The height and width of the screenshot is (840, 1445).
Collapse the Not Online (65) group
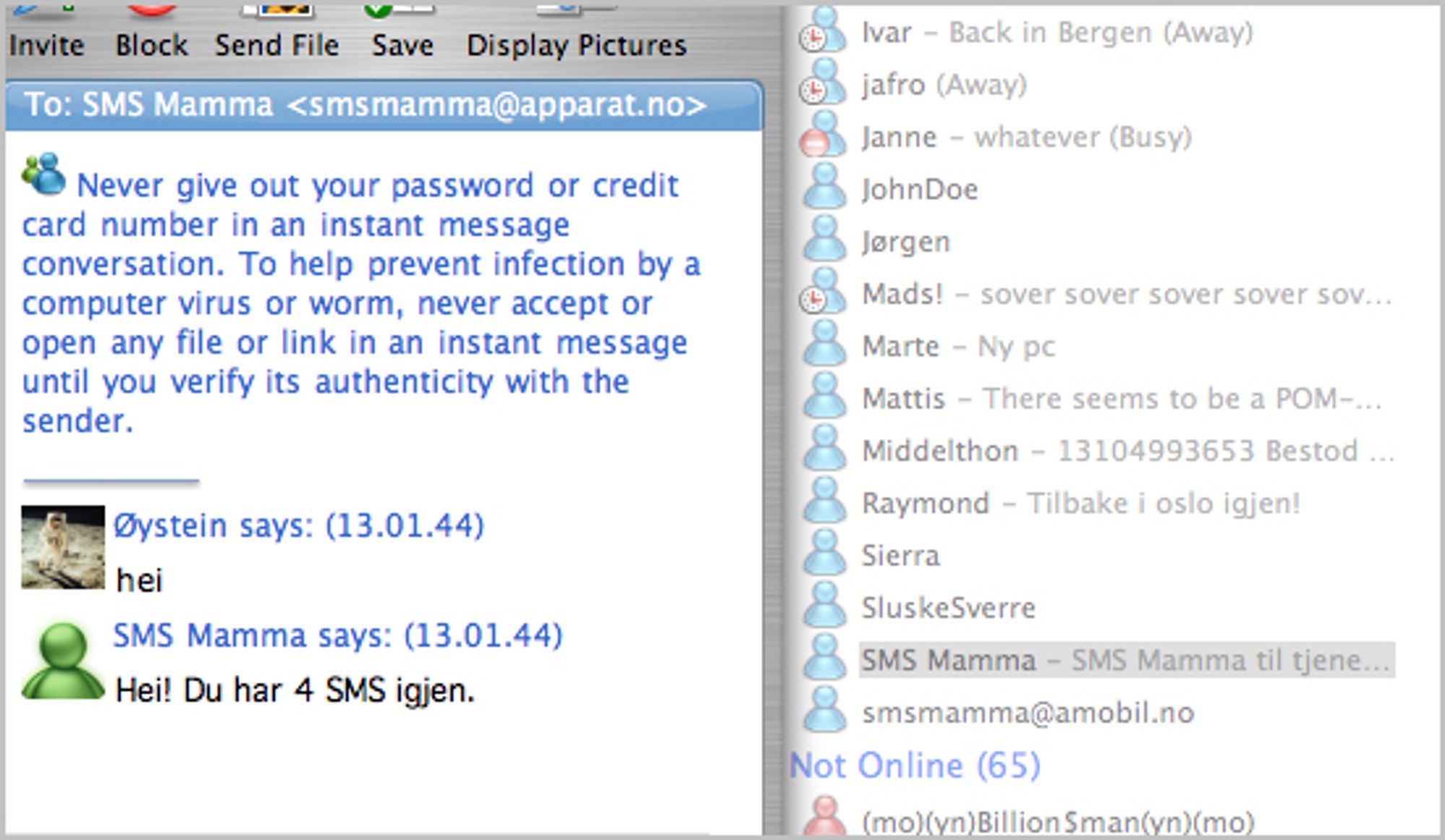tap(915, 766)
